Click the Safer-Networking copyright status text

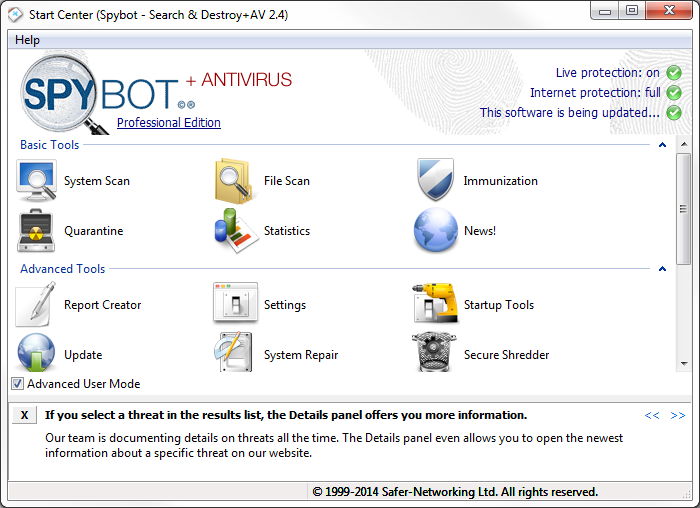pyautogui.click(x=455, y=492)
